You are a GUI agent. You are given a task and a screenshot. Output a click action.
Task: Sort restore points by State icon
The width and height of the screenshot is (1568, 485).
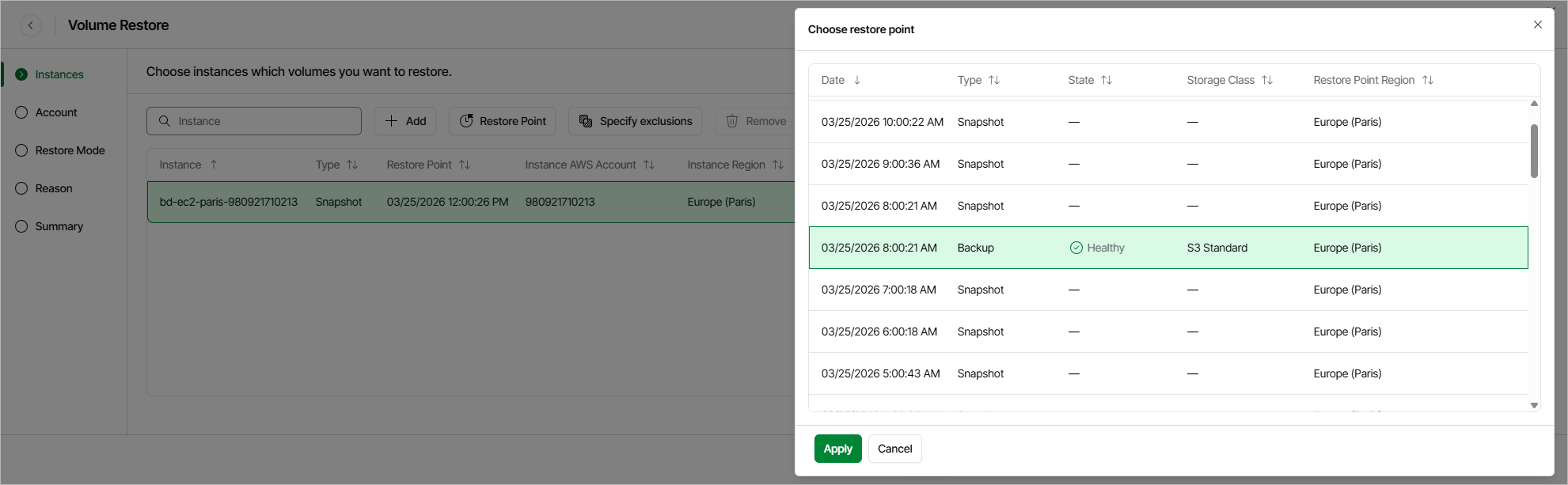point(1107,80)
